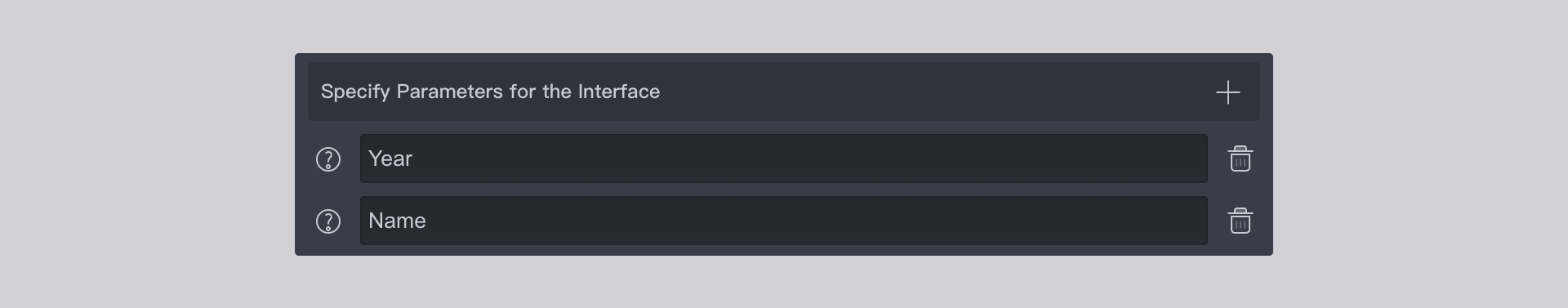Click the question mark beside the Year field
Screen dimensions: 1568x308
[328, 159]
